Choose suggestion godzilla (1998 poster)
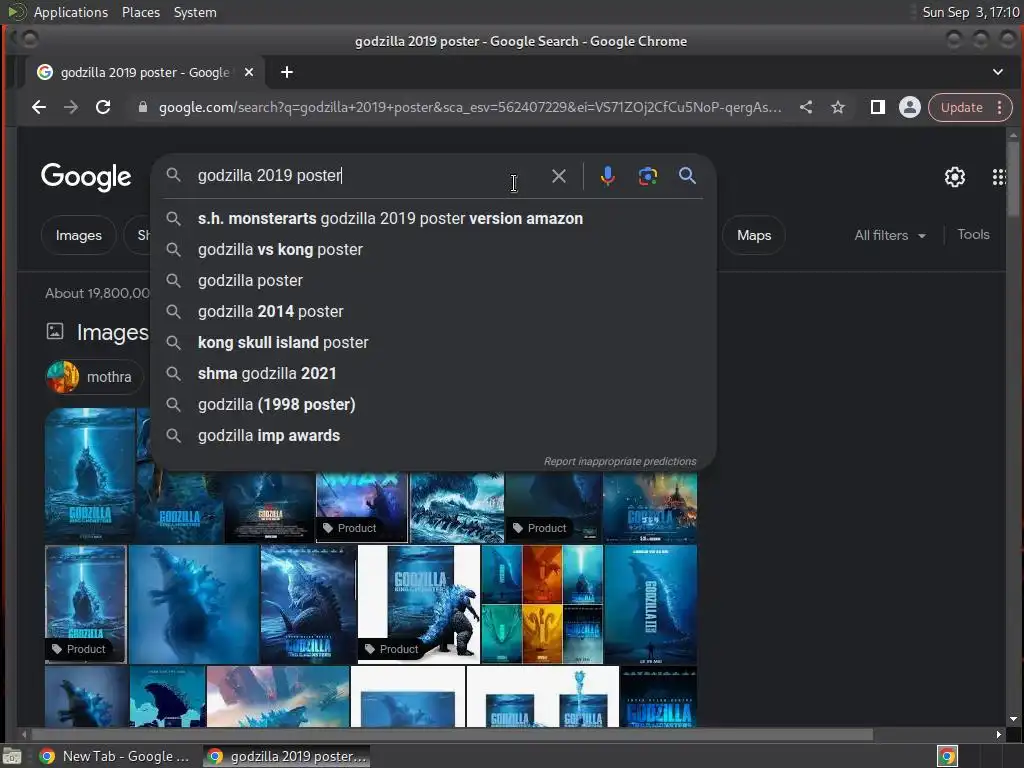This screenshot has width=1024, height=768. tap(433, 404)
